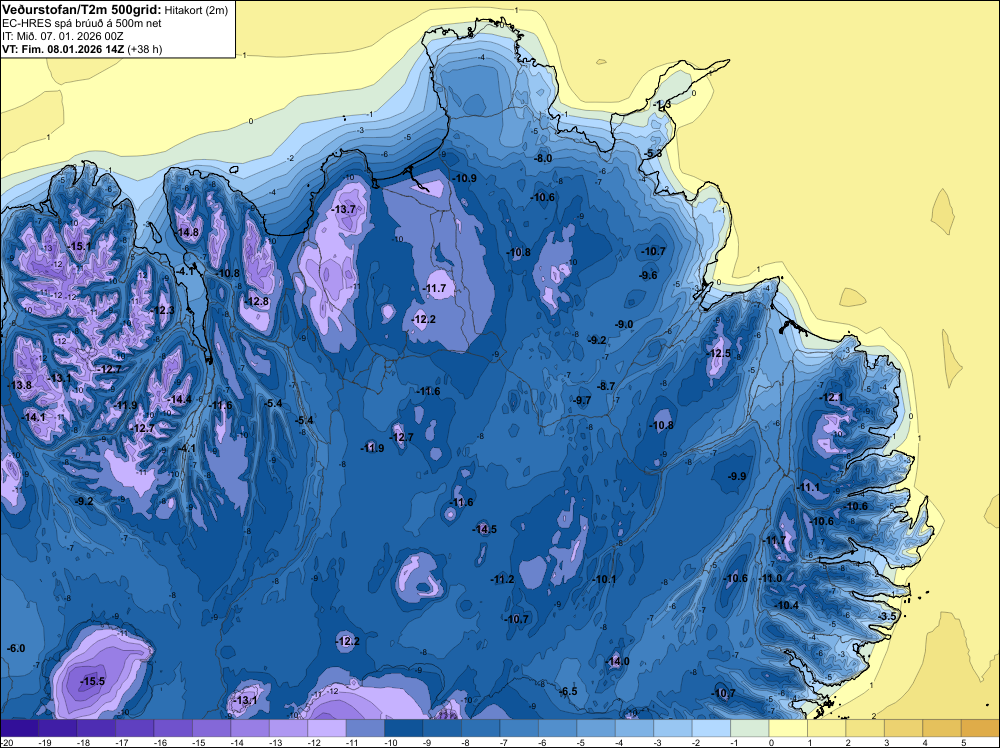Click the -9.7 temperature label
This screenshot has width=1000, height=748.
pyautogui.click(x=582, y=401)
